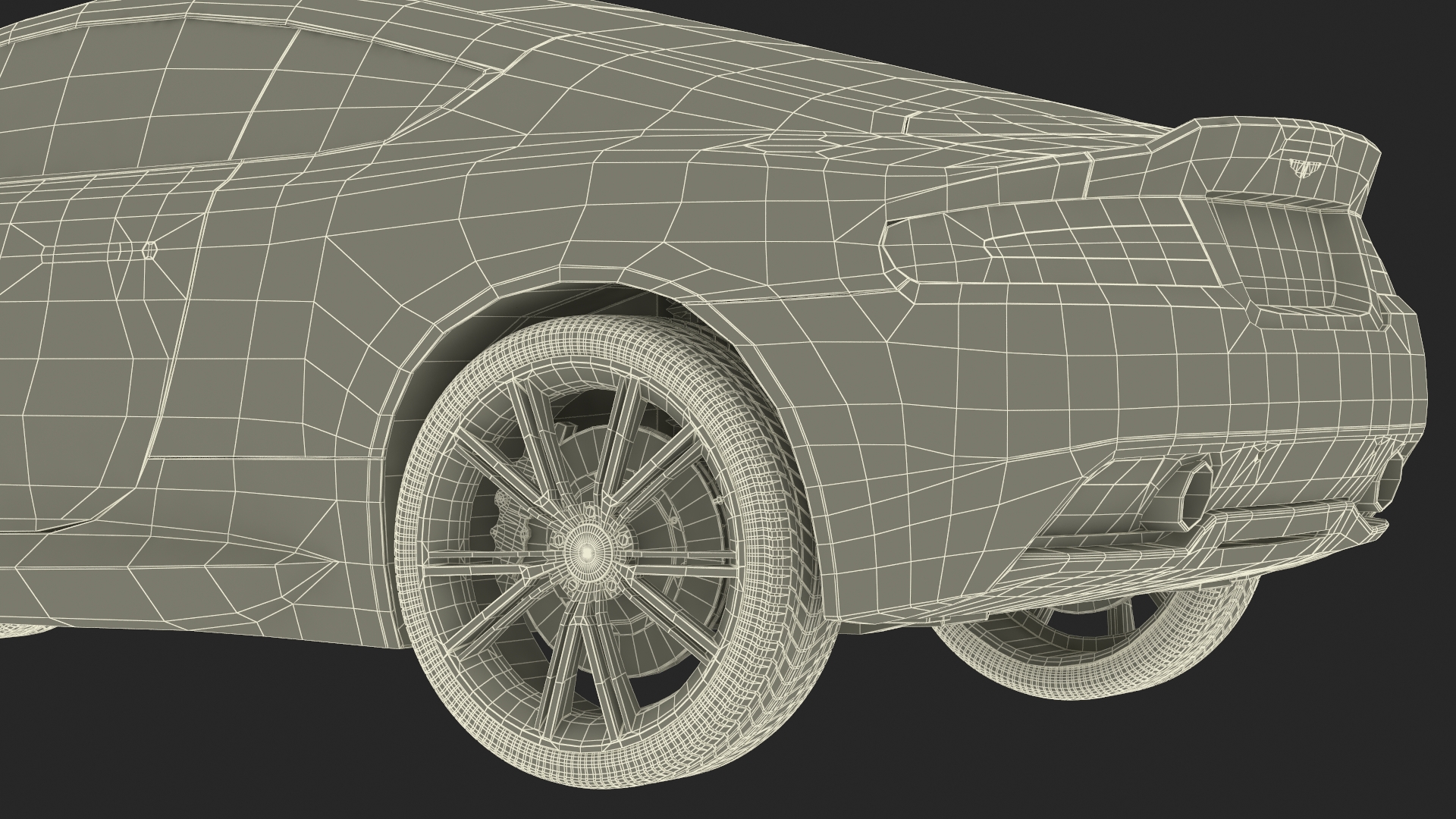Screen dimensions: 1456x819
Task: Select the small emblem on the rear spoiler
Action: pos(1307,167)
